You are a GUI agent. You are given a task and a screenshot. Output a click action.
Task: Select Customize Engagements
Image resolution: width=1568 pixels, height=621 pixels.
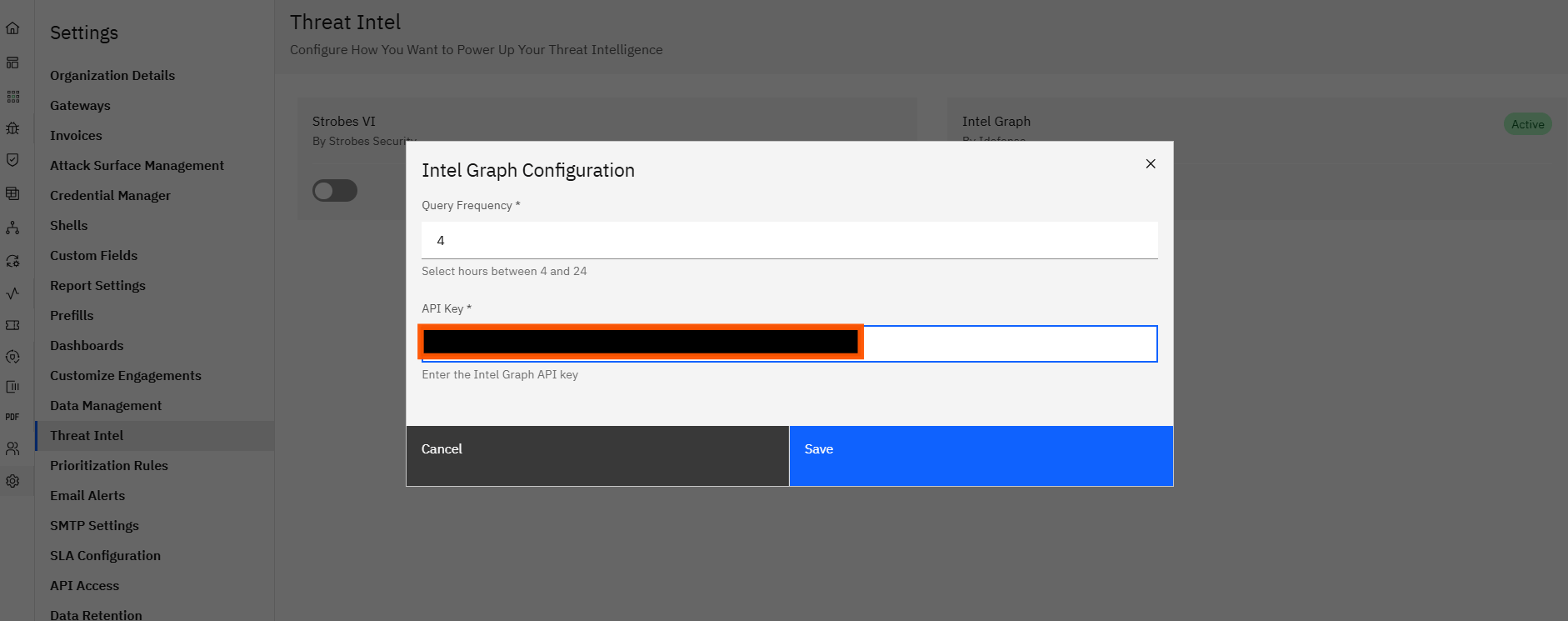coord(126,375)
